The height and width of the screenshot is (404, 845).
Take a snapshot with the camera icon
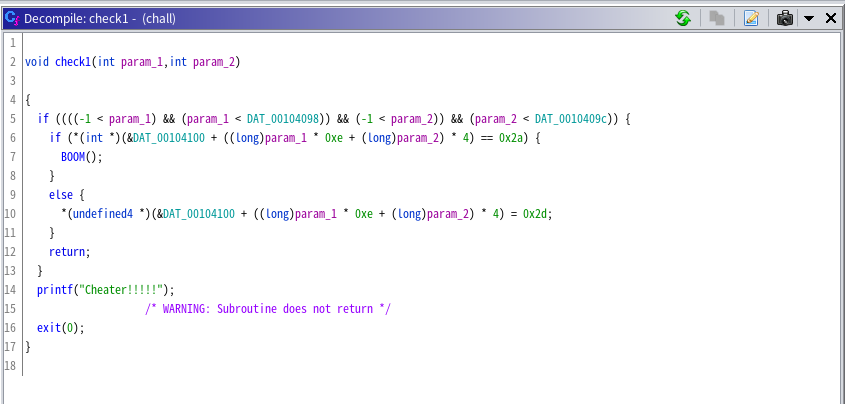(785, 19)
